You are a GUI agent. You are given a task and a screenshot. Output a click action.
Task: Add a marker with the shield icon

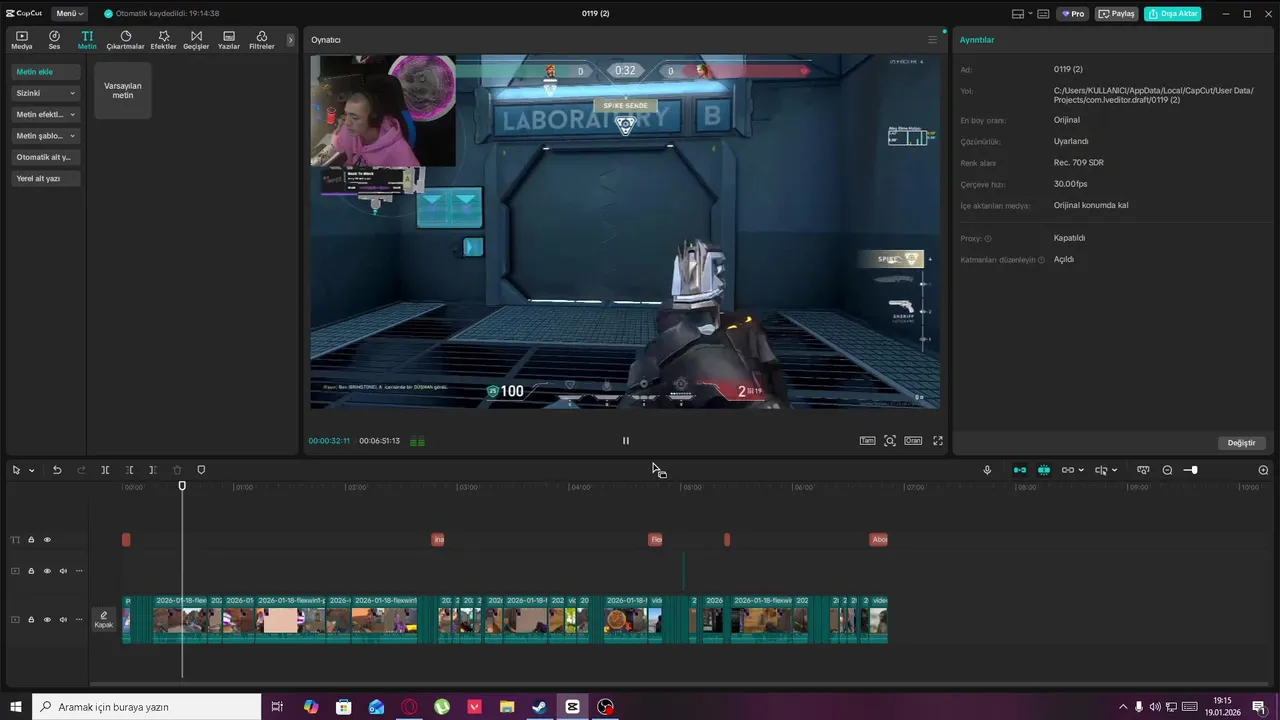[x=201, y=470]
